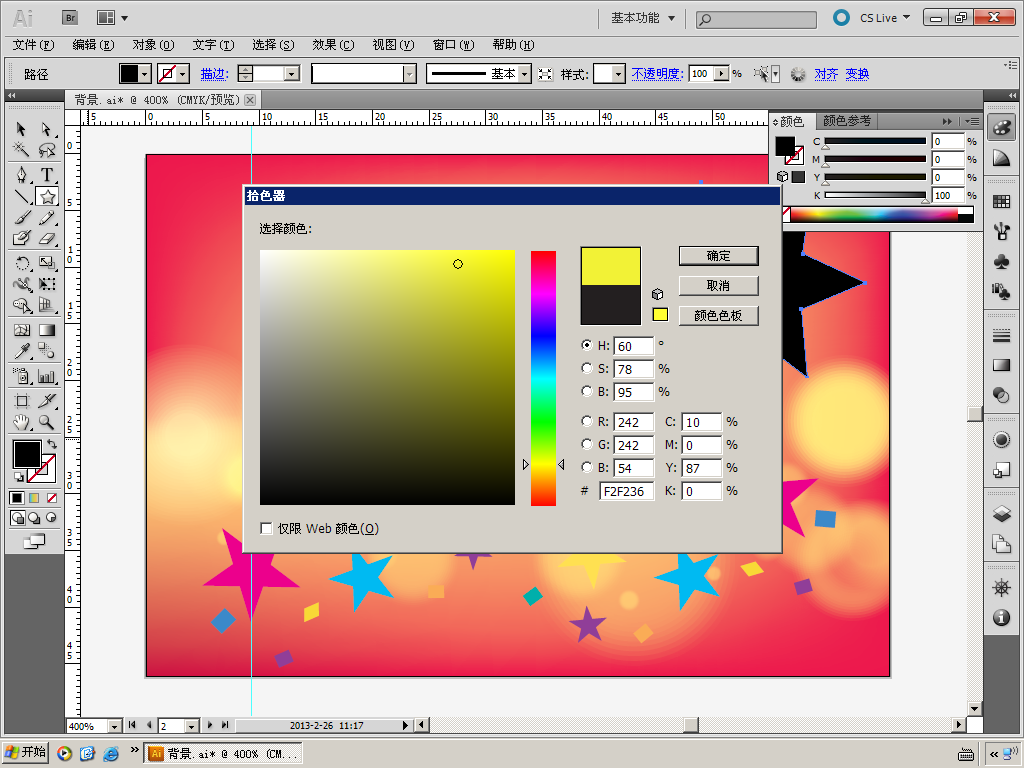Image resolution: width=1024 pixels, height=768 pixels.
Task: Click the Windows 开始 start button
Action: tap(26, 752)
